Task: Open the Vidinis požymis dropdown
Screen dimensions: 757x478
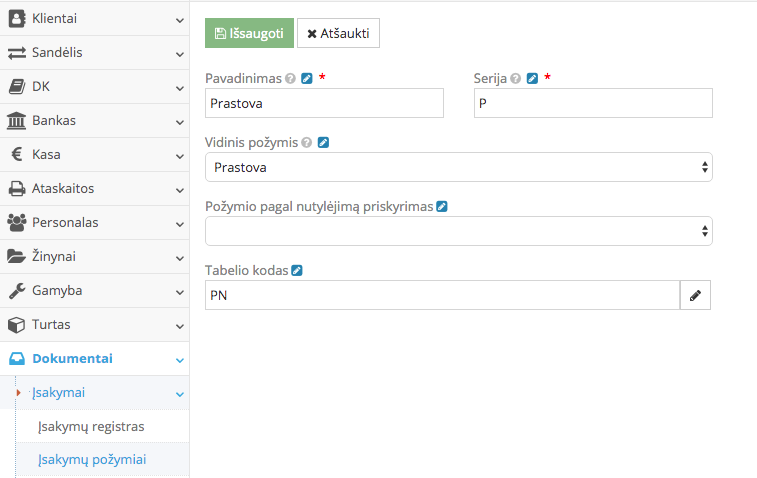Action: point(458,167)
